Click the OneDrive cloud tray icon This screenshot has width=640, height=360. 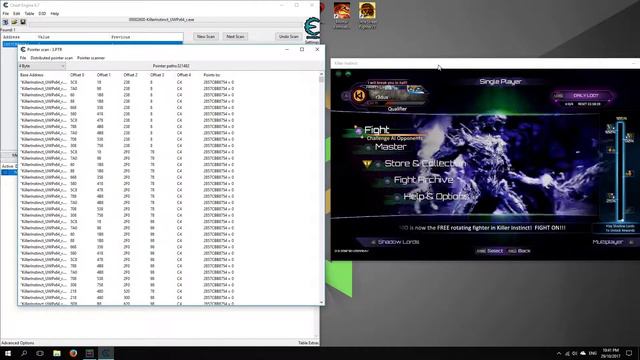tap(583, 353)
